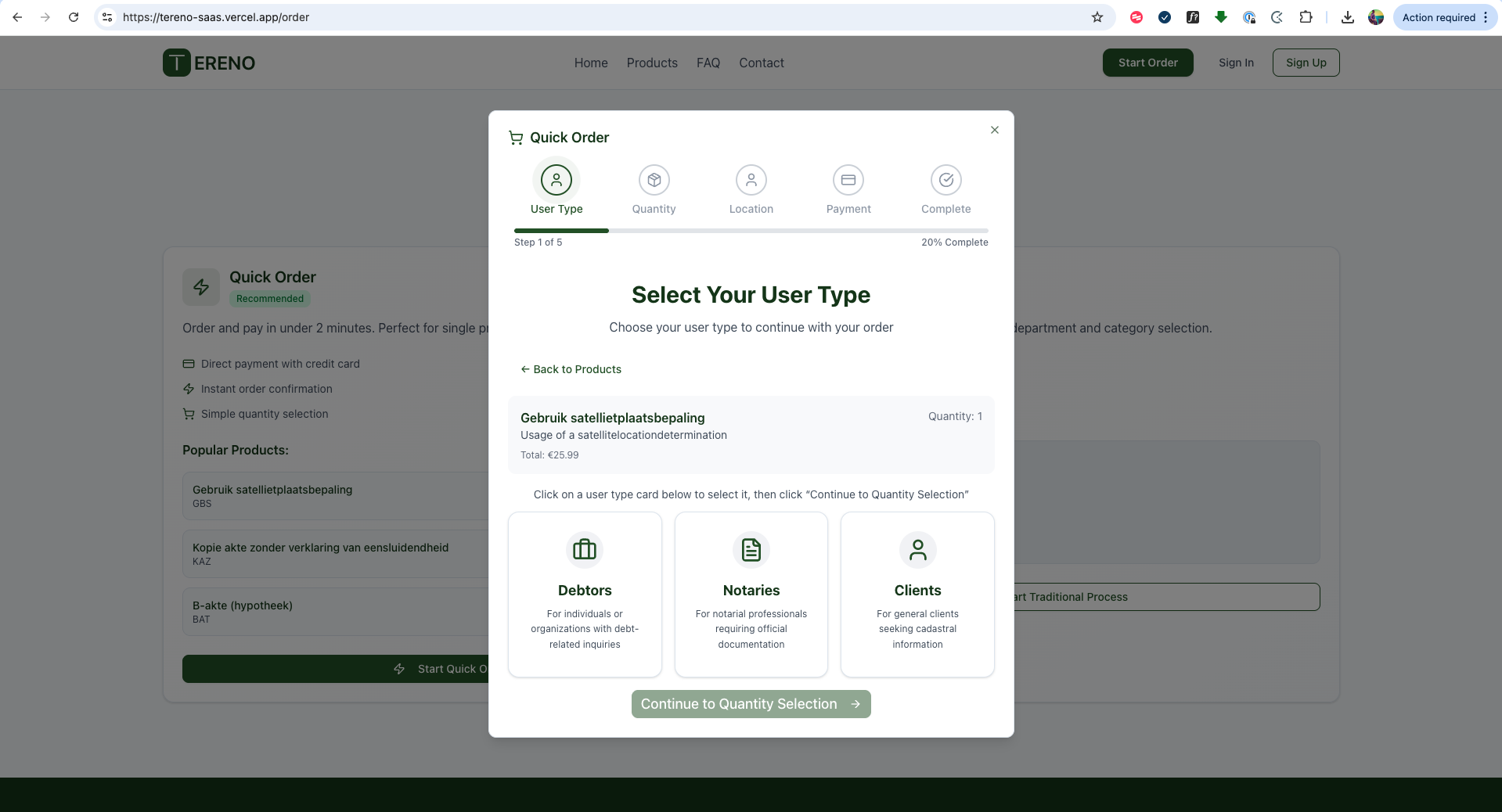
Task: Click the document icon on Notaries card
Action: point(751,550)
